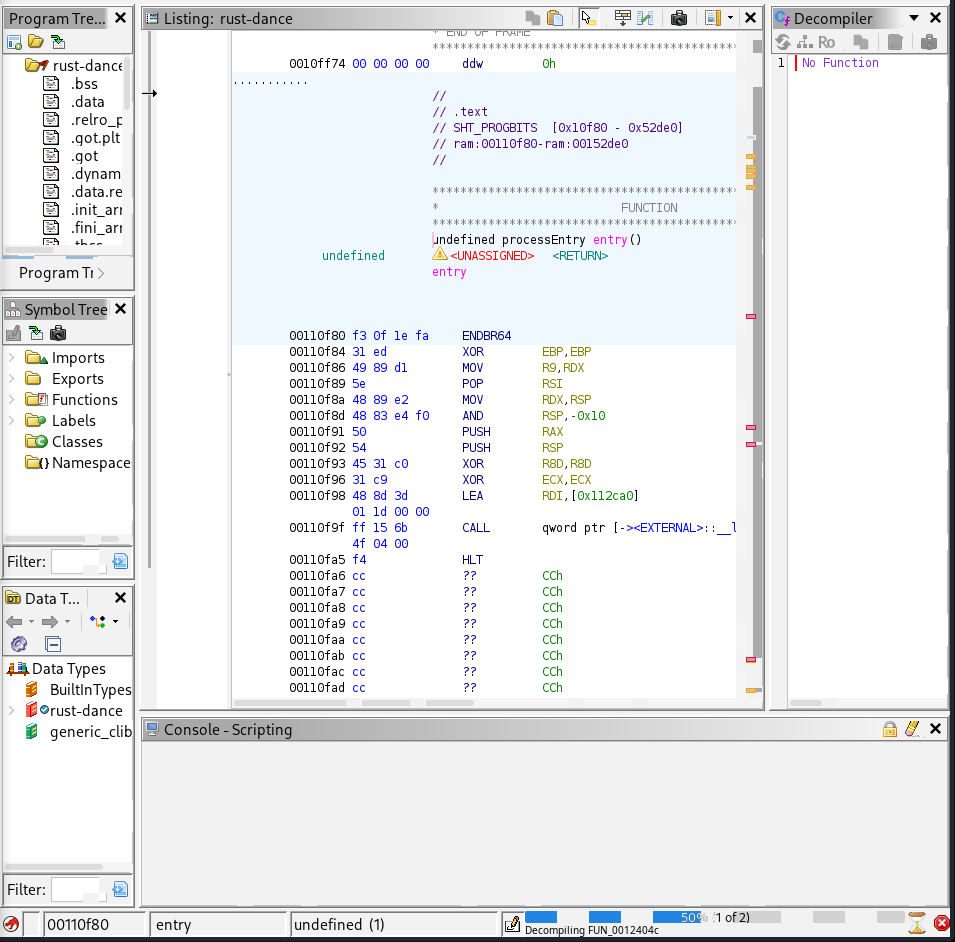Click Decompiler re-decompile refresh icon
Viewport: 955px width, 942px height.
coord(783,42)
